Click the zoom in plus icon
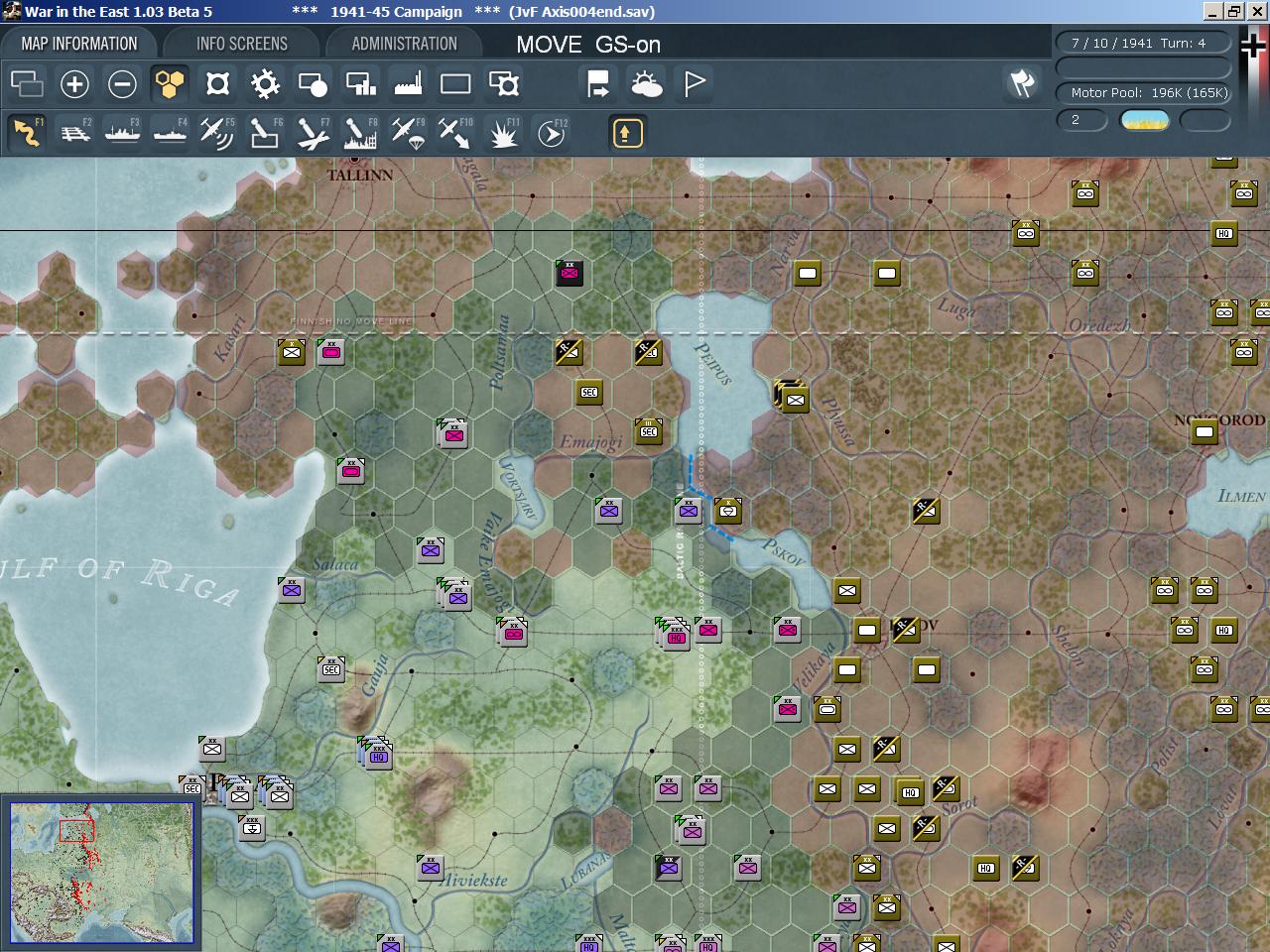This screenshot has width=1270, height=952. [74, 84]
